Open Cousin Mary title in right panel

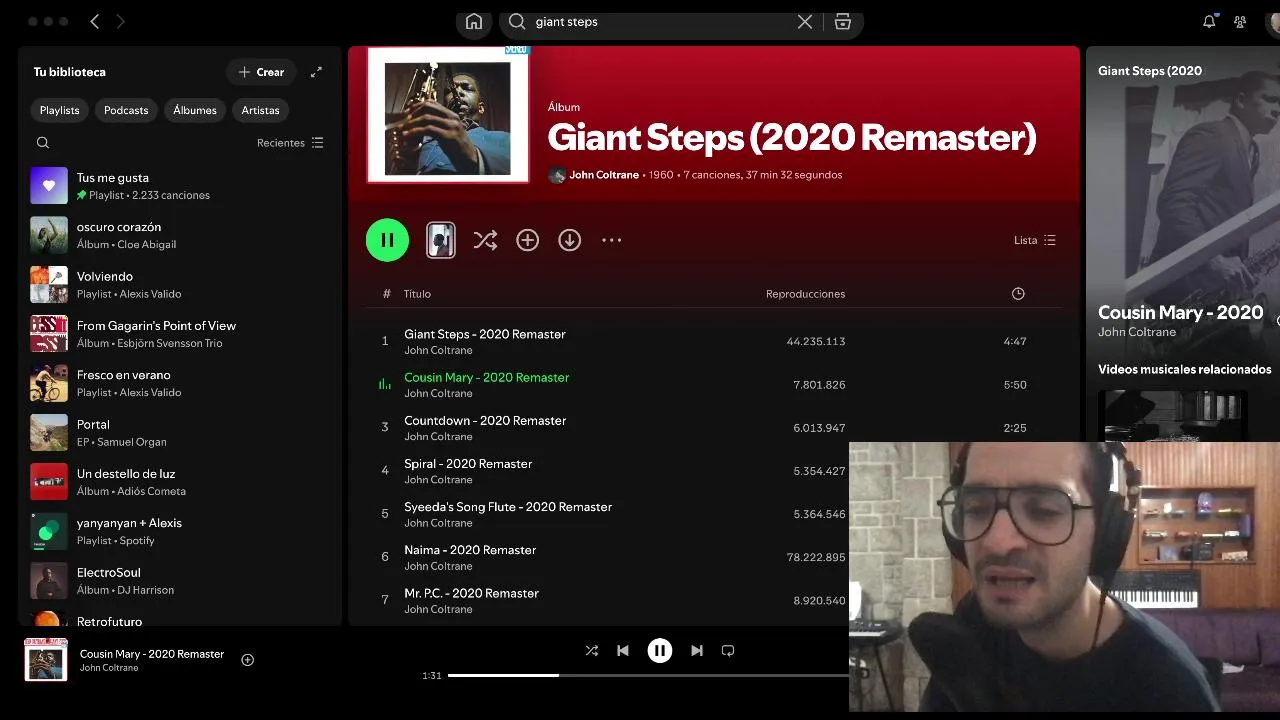pyautogui.click(x=1181, y=312)
